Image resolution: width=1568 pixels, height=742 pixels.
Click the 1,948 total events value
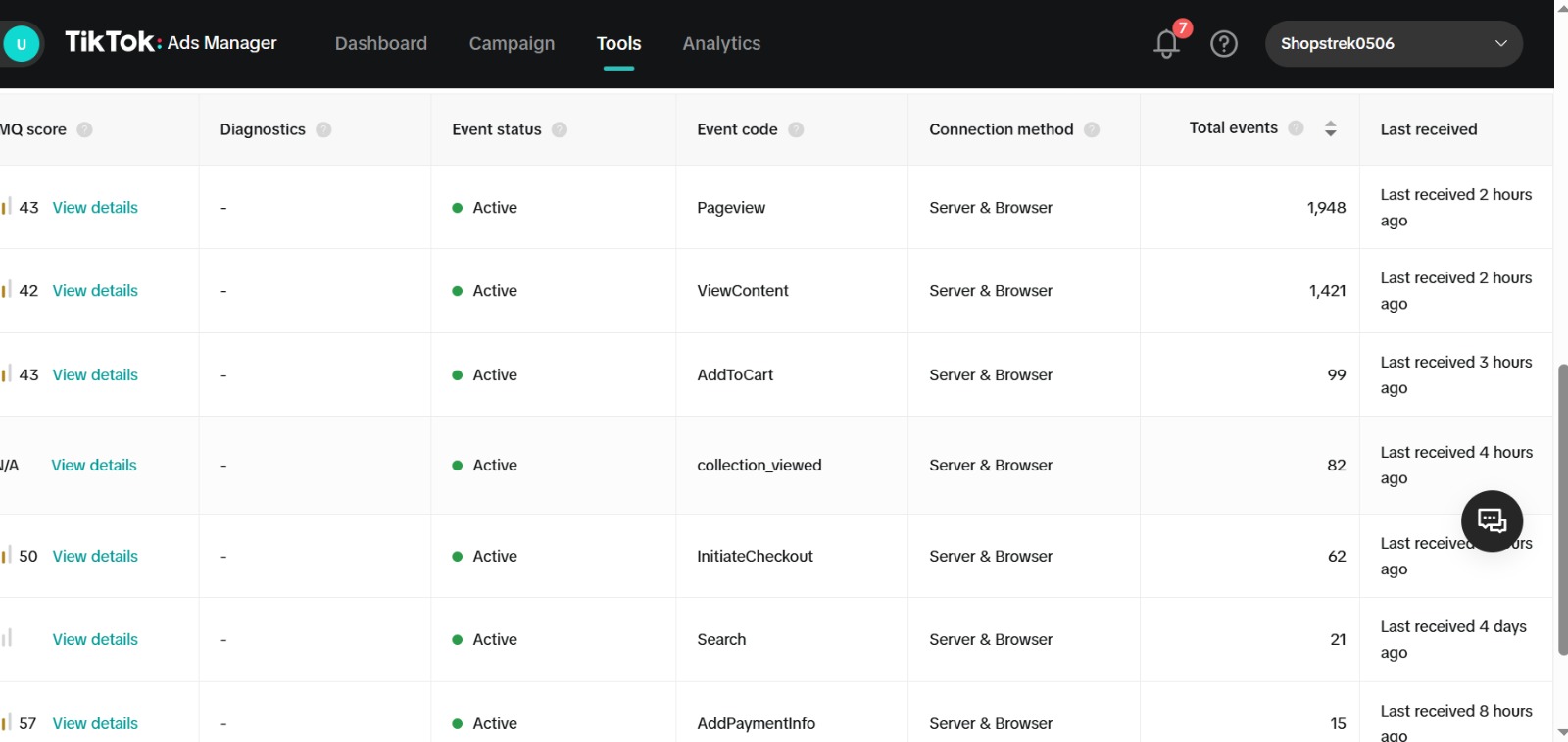tap(1327, 208)
